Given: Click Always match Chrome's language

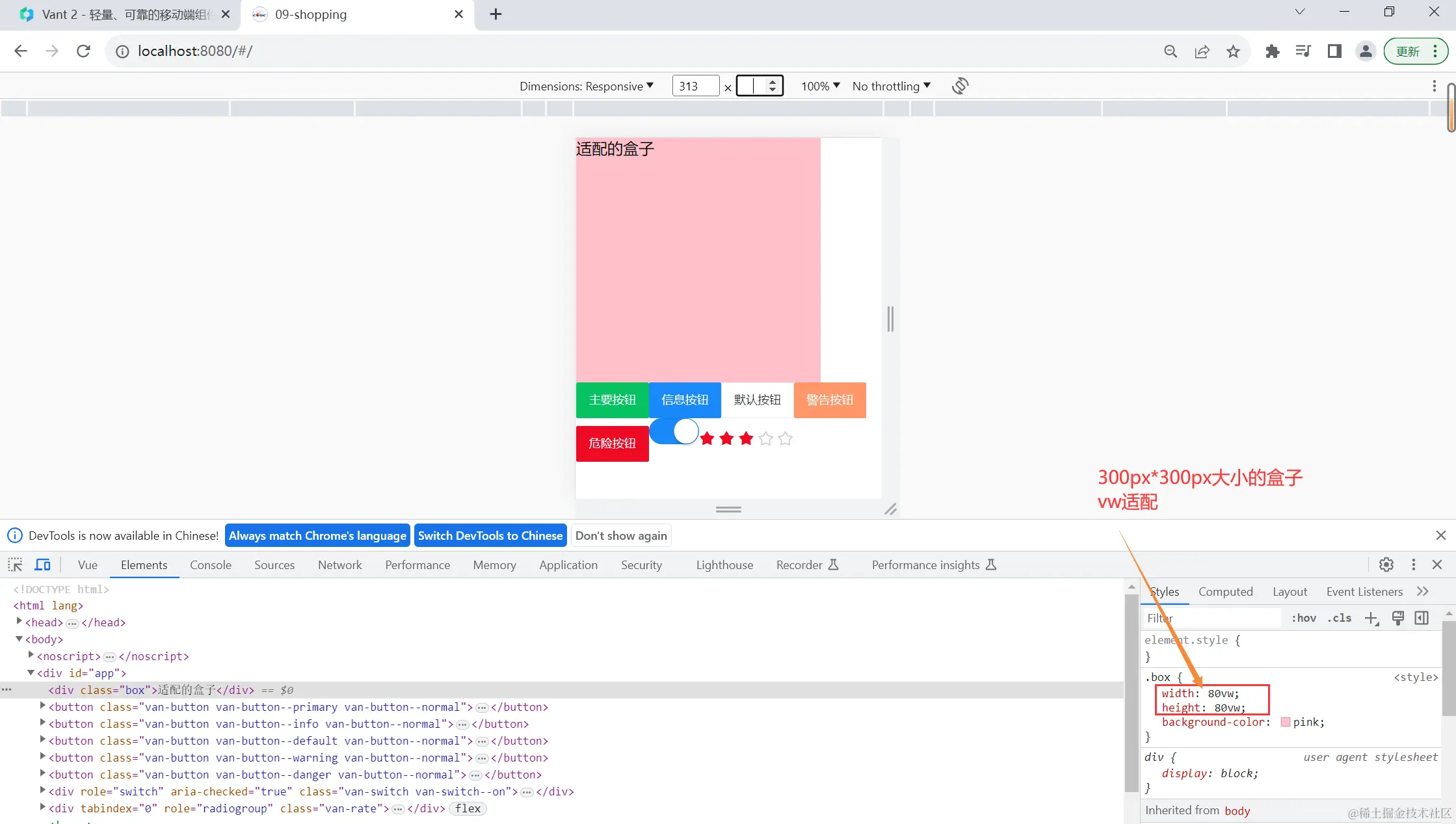Looking at the screenshot, I should click(317, 535).
